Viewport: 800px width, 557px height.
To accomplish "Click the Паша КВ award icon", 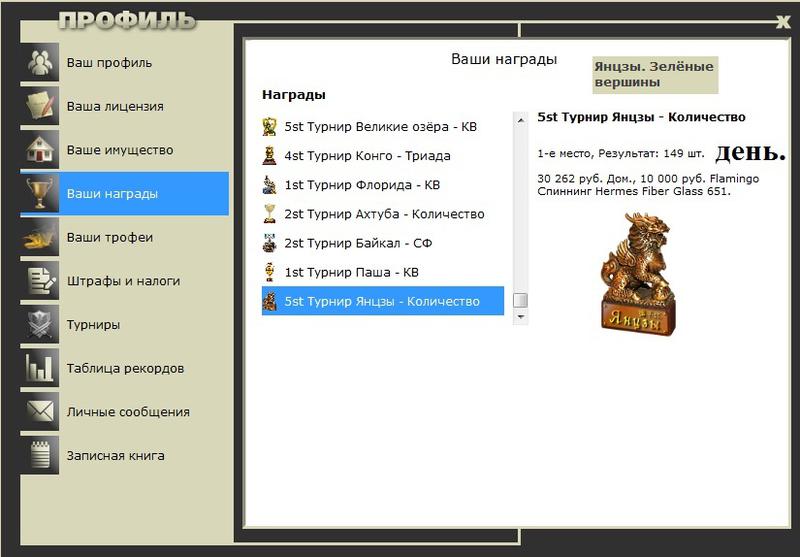I will click(x=269, y=272).
